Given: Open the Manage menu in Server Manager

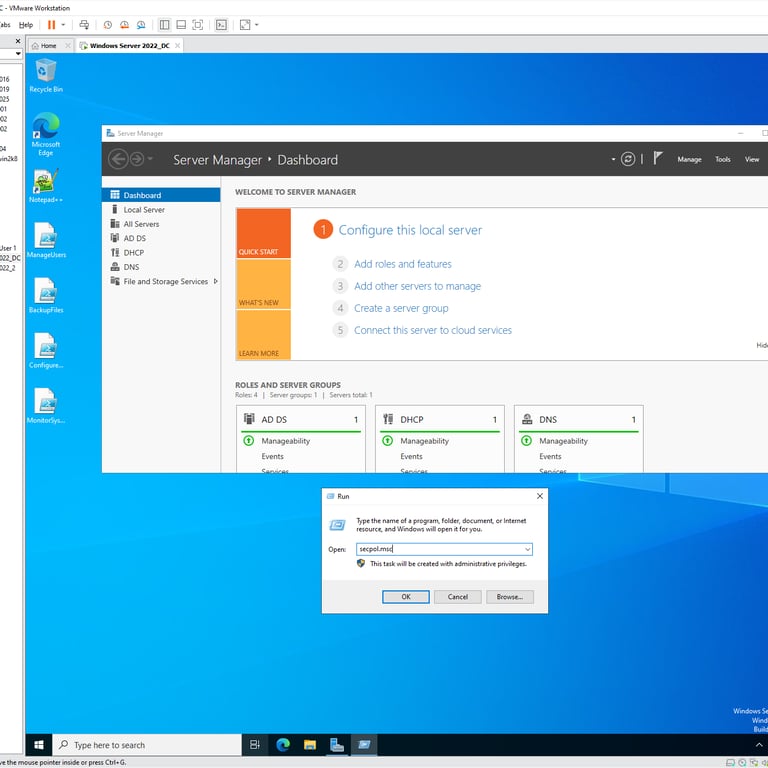Looking at the screenshot, I should tap(689, 159).
